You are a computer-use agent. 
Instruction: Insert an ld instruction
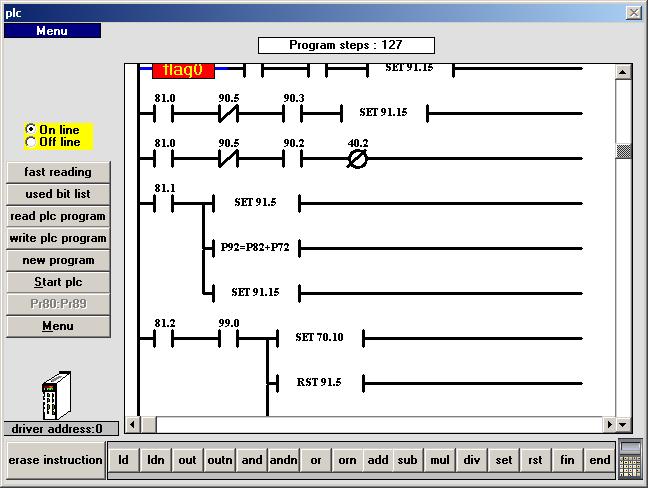[x=123, y=460]
